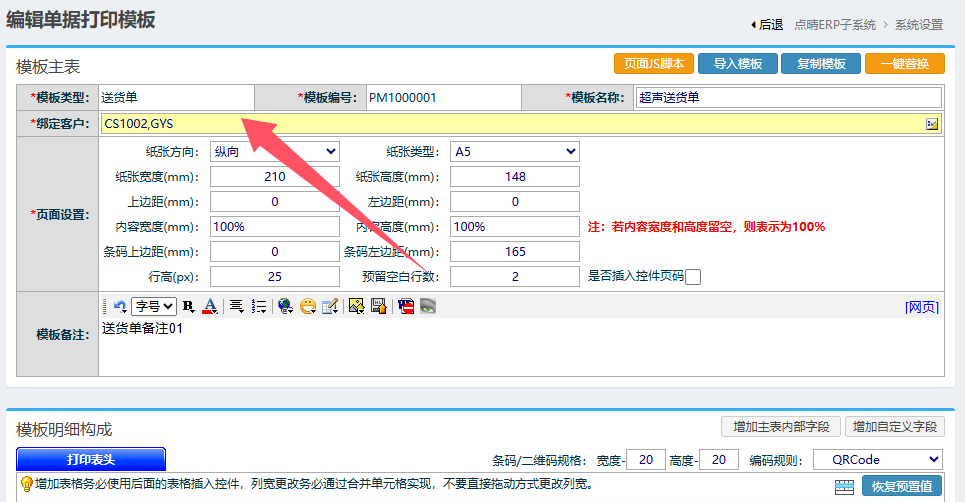Open the font color picker
The width and height of the screenshot is (965, 502).
210,306
